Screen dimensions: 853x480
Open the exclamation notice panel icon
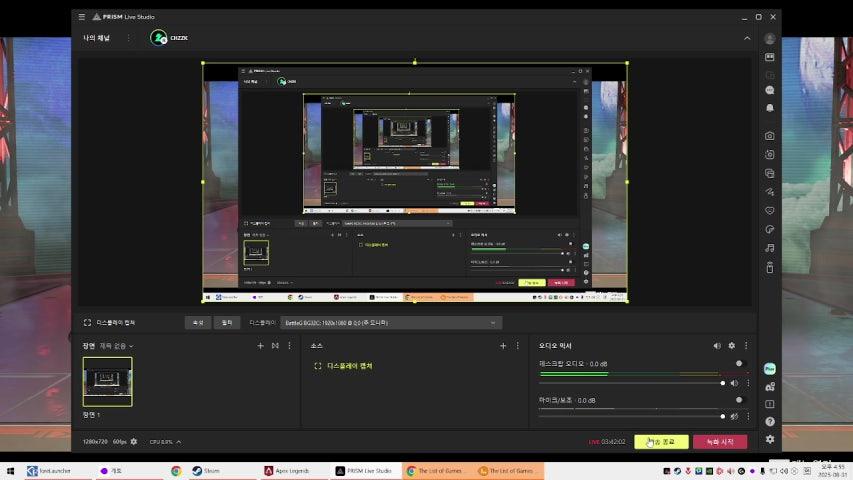770,404
